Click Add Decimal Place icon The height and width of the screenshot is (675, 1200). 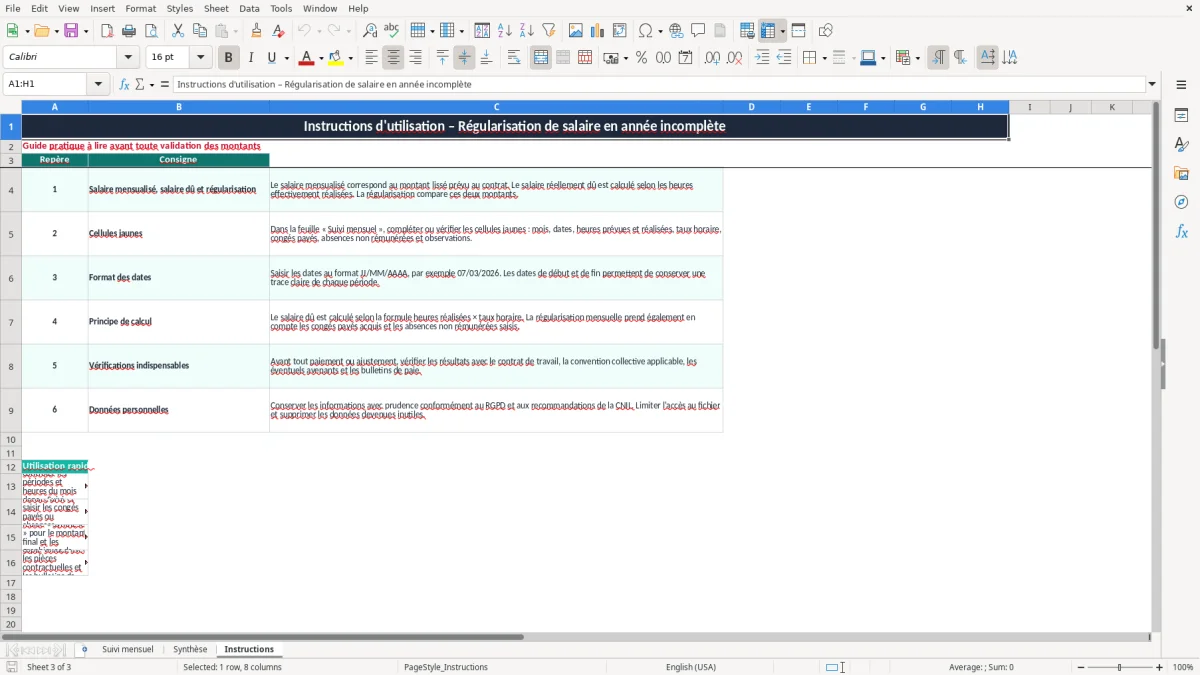[712, 58]
